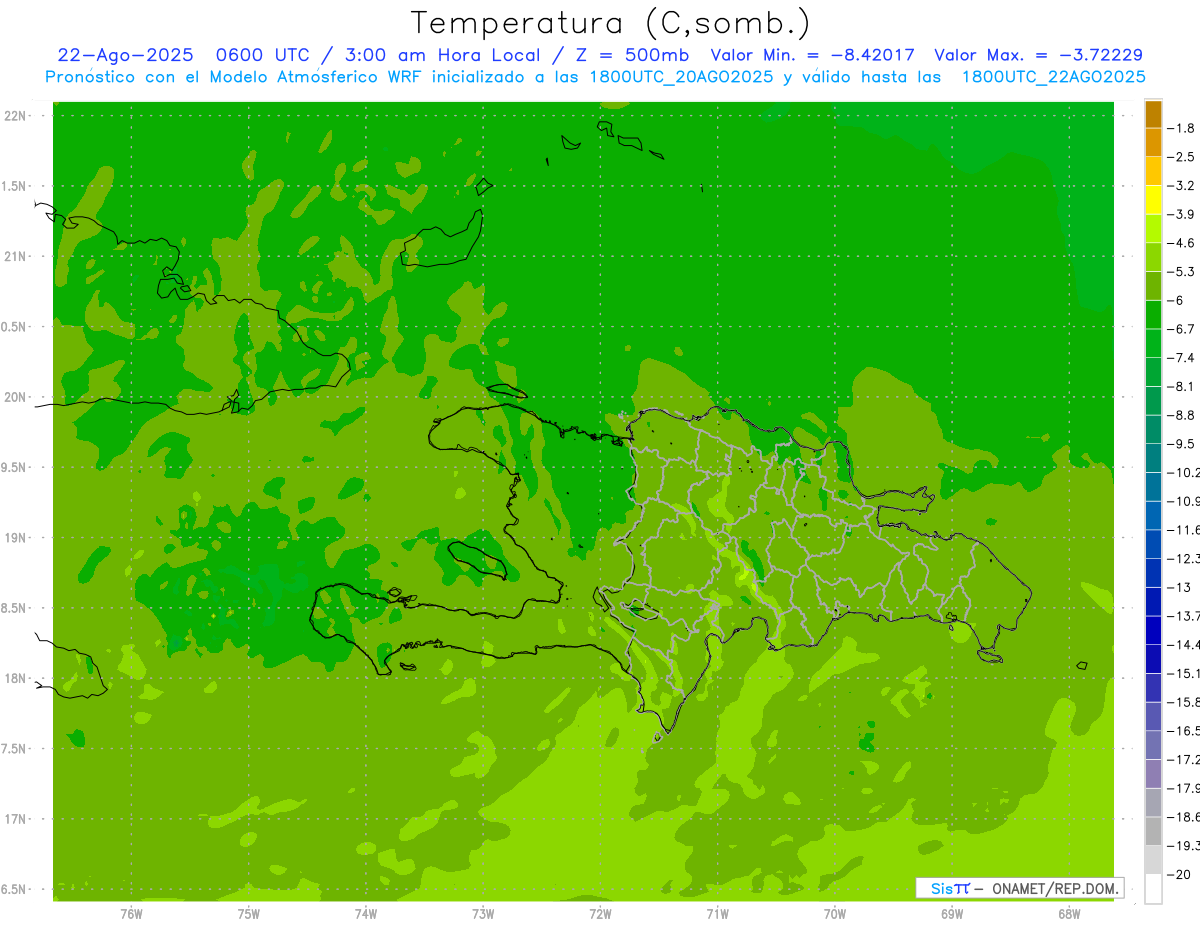Click the '69W' longitude axis label
The image size is (1200, 927).
point(952,914)
